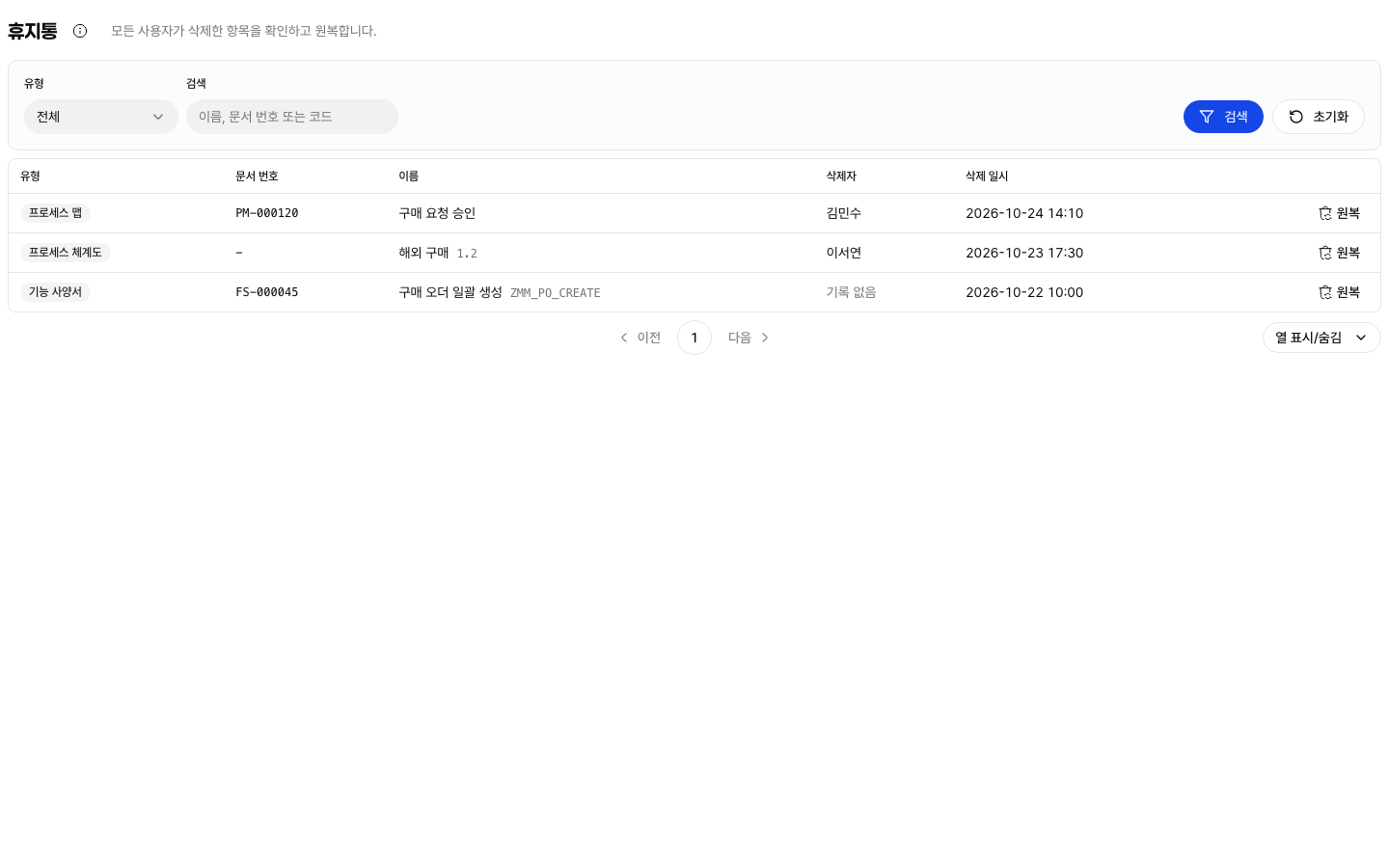This screenshot has height=868, width=1389.
Task: Click the 문서 번호 column header
Action: 257,176
